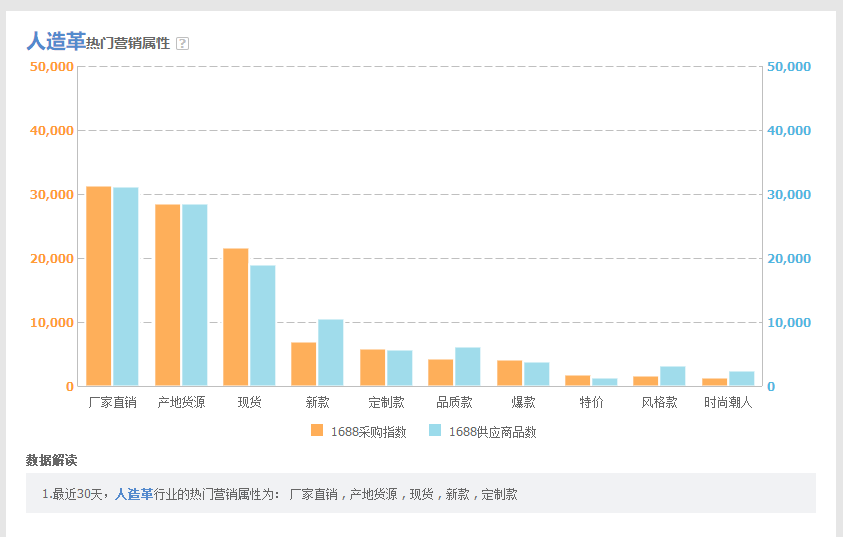This screenshot has width=843, height=537.
Task: Select the blue bar for 爆款
Action: [x=537, y=374]
